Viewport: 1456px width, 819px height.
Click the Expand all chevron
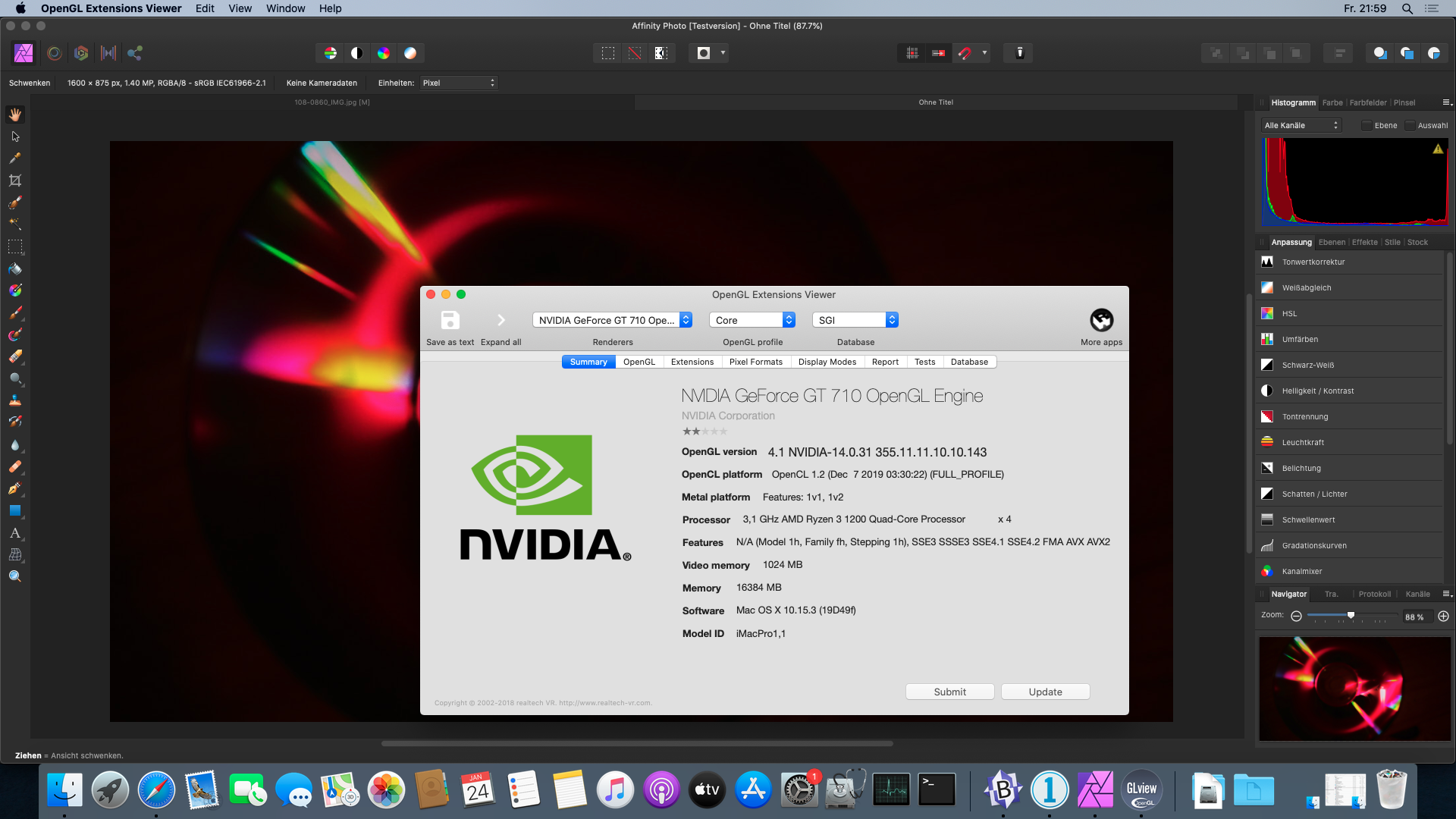pos(500,320)
